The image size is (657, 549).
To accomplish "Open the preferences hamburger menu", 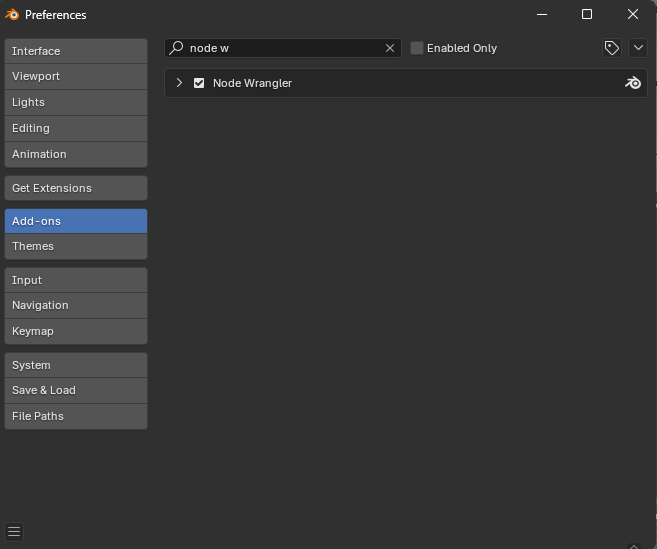I will point(14,532).
